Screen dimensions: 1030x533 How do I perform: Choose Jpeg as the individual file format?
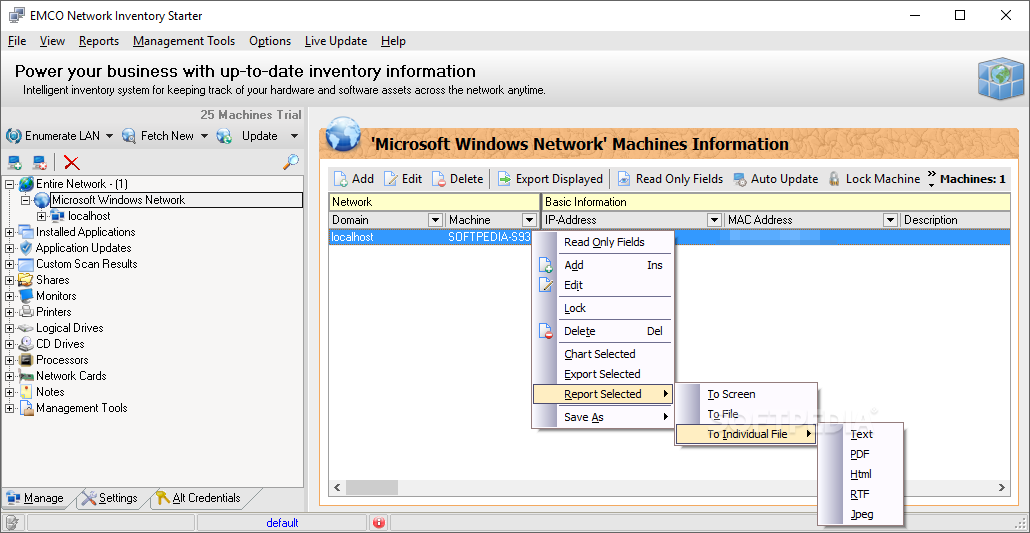coord(861,515)
